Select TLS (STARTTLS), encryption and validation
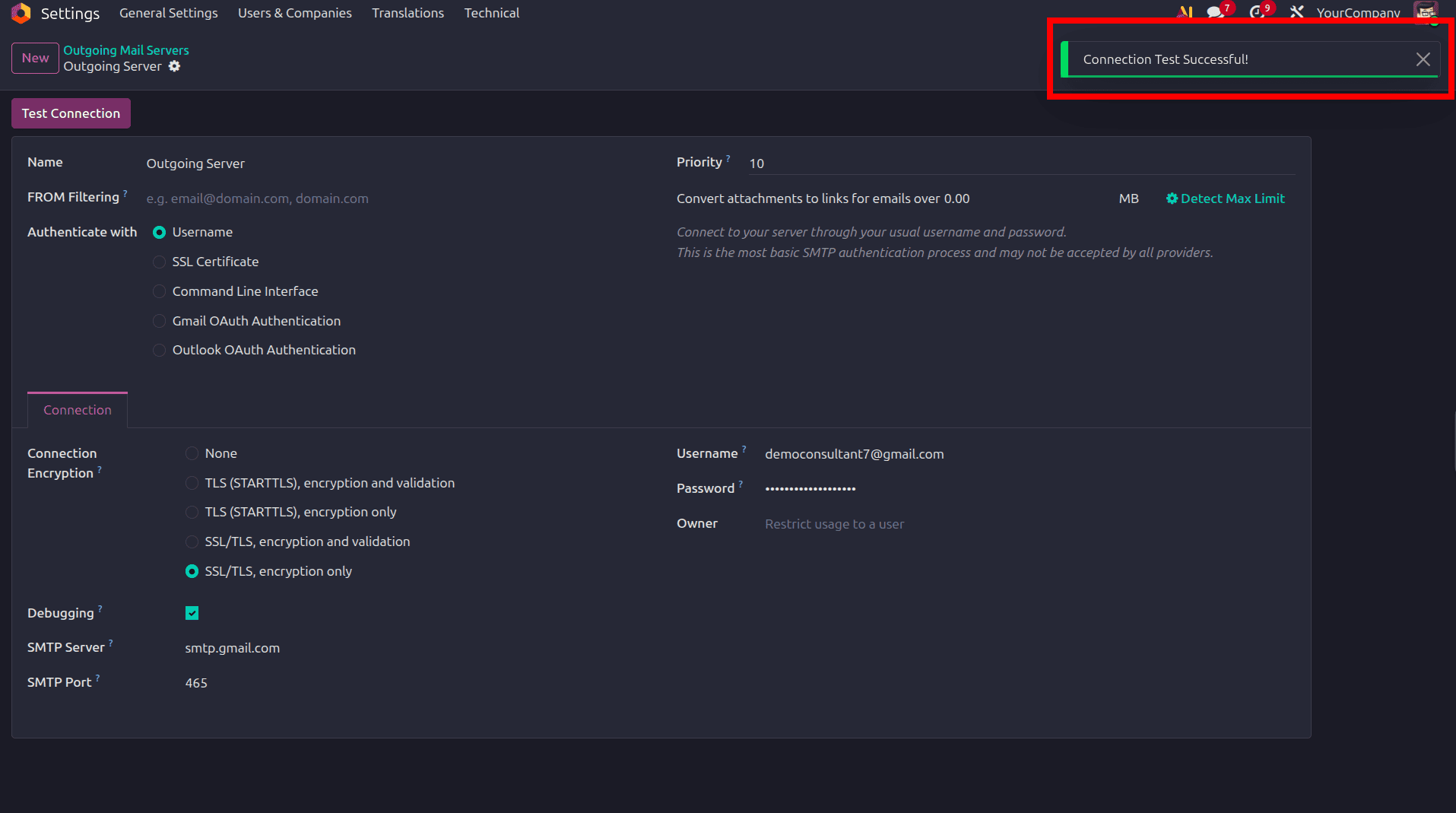This screenshot has width=1456, height=813. pos(192,483)
